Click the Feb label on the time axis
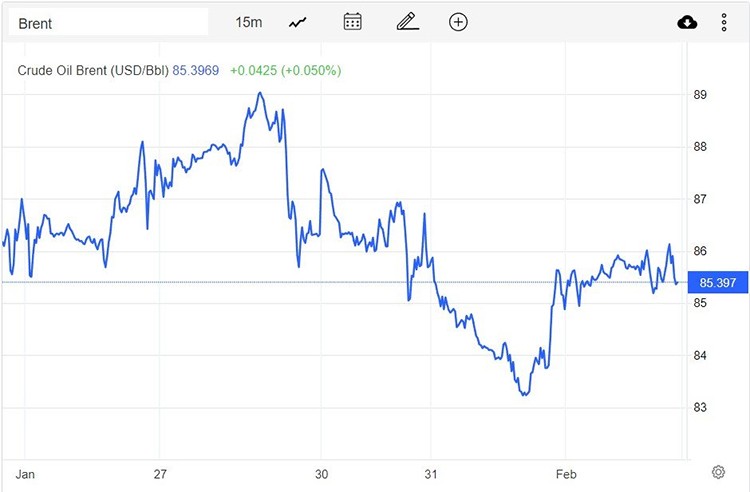Viewport: 750px width, 492px height. click(x=567, y=471)
